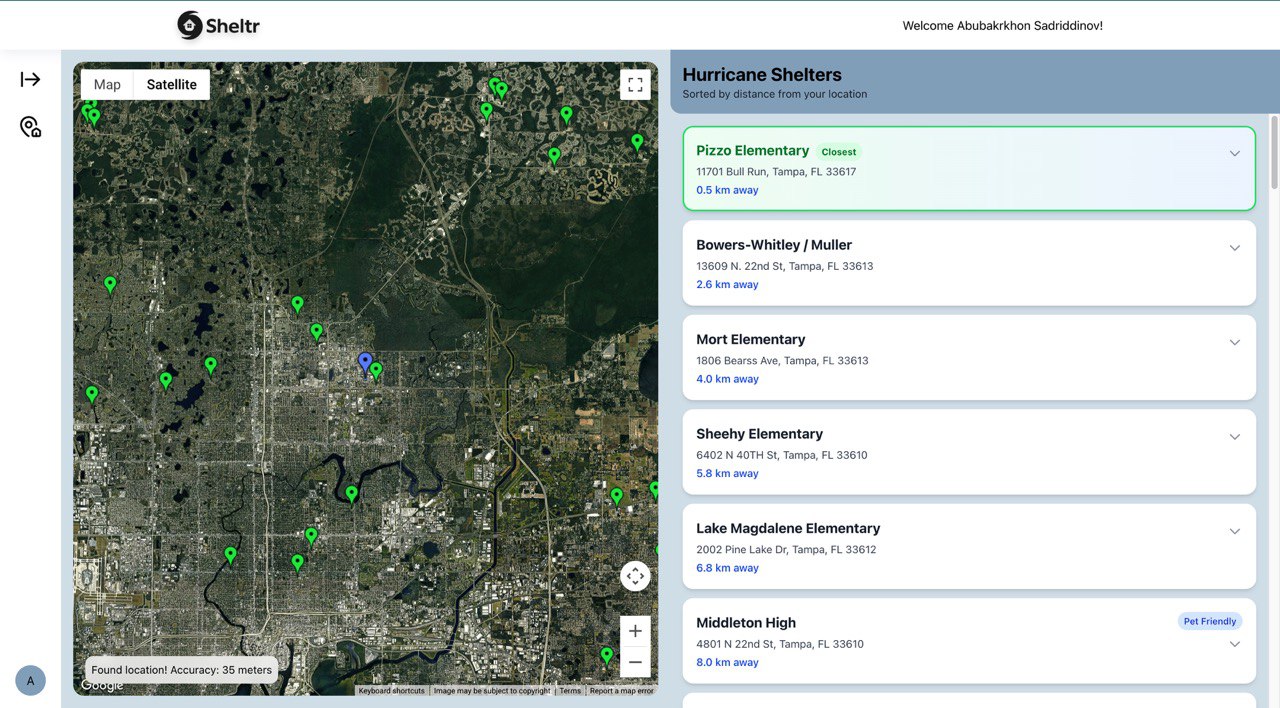Switch to Satellite view tab
Viewport: 1280px width, 708px height.
tap(172, 84)
